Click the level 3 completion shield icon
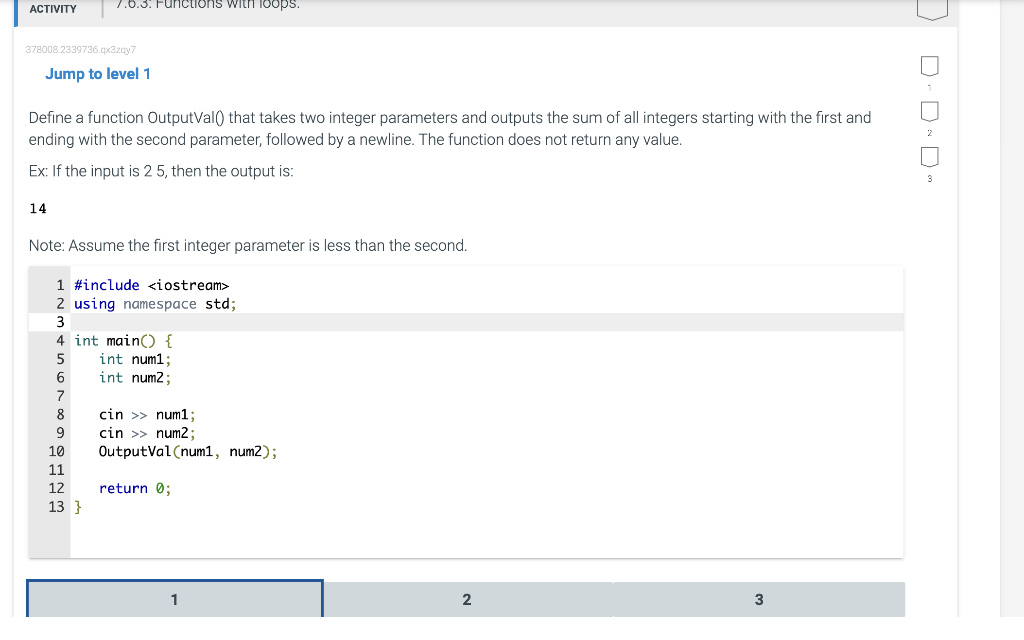The image size is (1024, 640). [x=929, y=157]
